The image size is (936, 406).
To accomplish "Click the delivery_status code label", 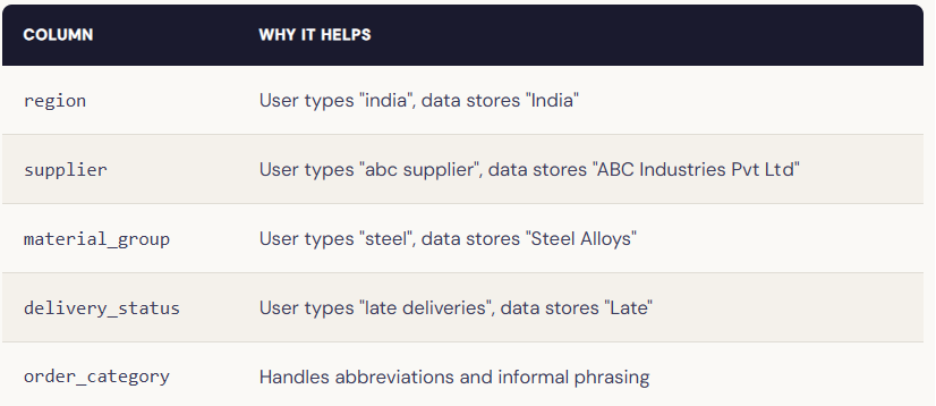I will pos(102,308).
